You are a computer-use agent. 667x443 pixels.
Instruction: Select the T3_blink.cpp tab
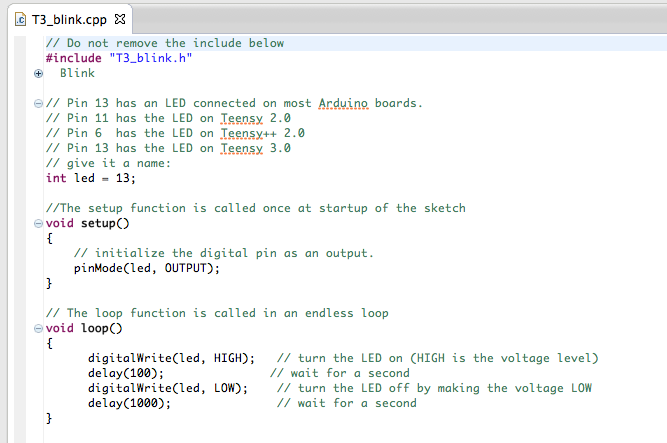pyautogui.click(x=68, y=19)
